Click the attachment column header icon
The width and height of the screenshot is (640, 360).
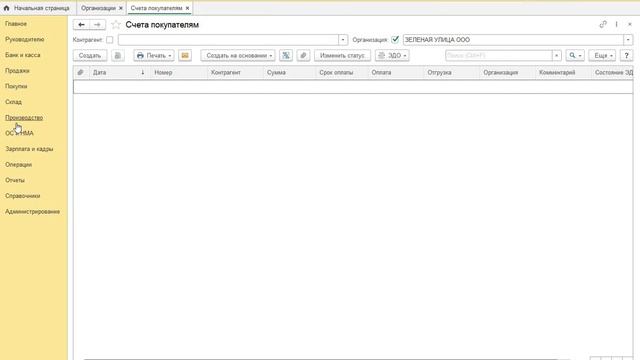(80, 72)
